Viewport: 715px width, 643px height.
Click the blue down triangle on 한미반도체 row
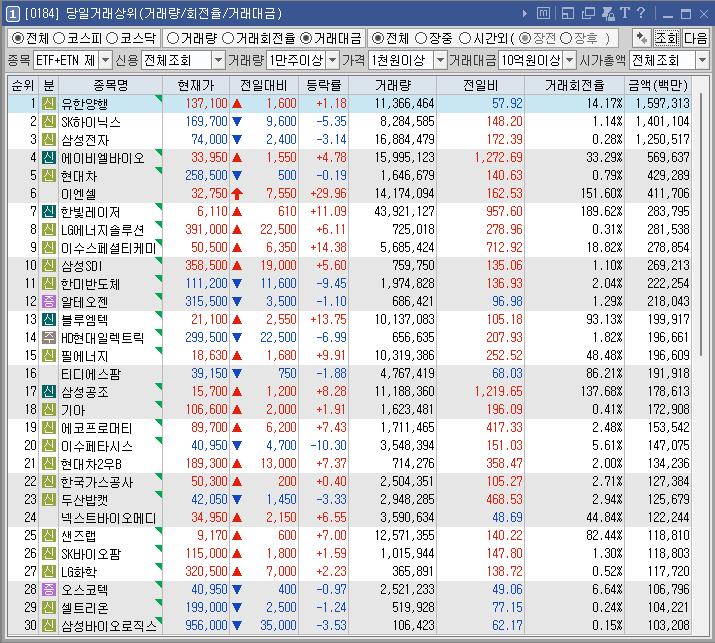click(x=237, y=284)
